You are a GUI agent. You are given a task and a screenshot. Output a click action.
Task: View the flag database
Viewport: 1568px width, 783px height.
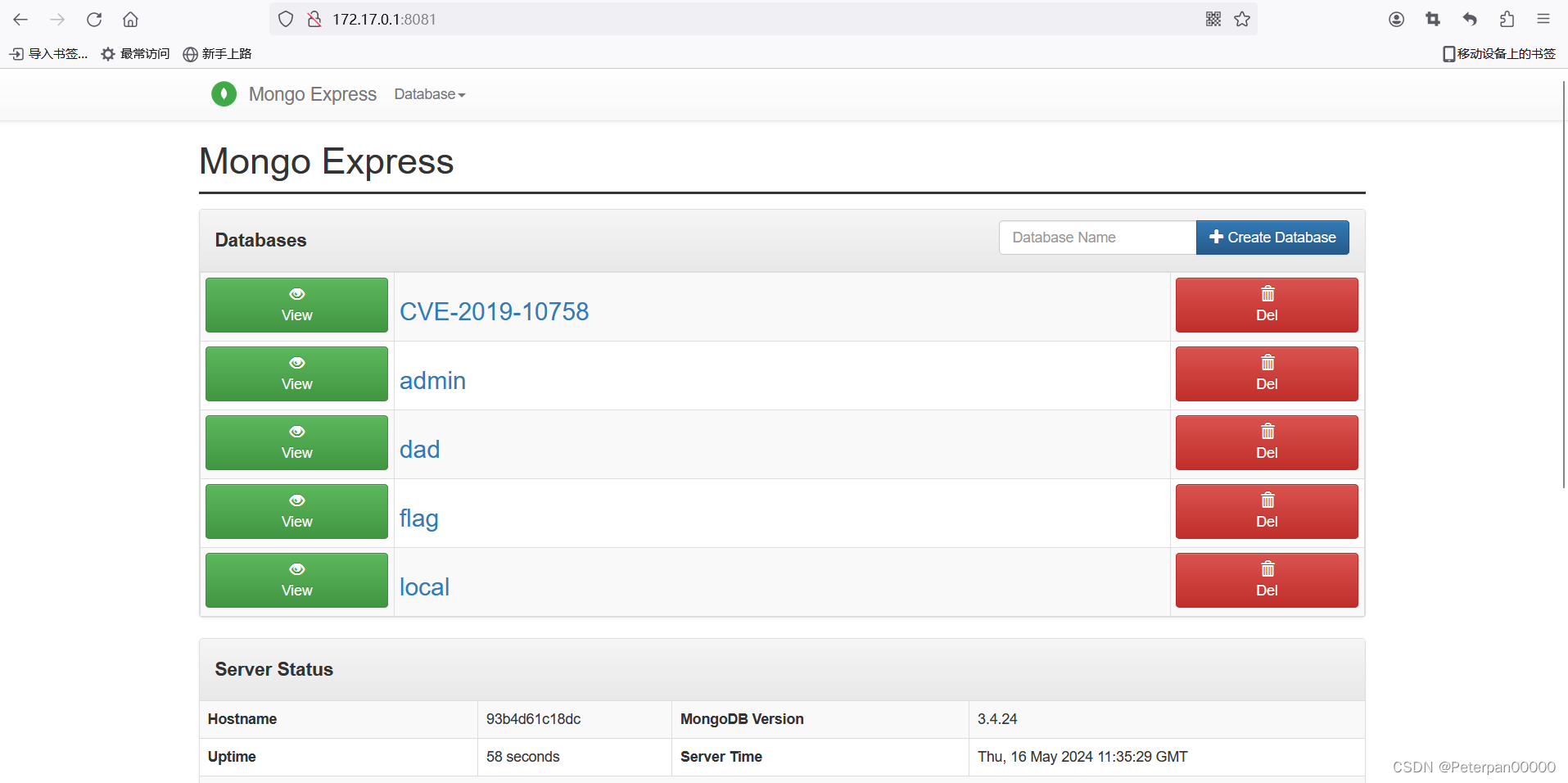coord(296,511)
